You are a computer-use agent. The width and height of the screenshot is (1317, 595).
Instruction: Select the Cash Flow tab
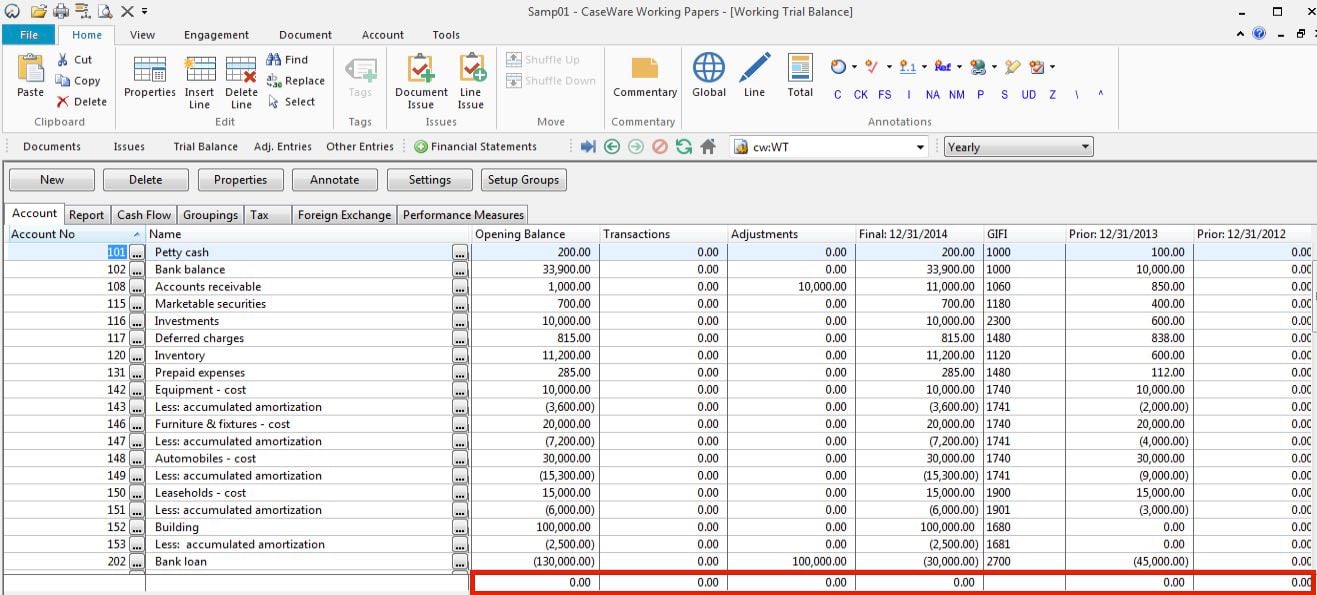coord(144,214)
